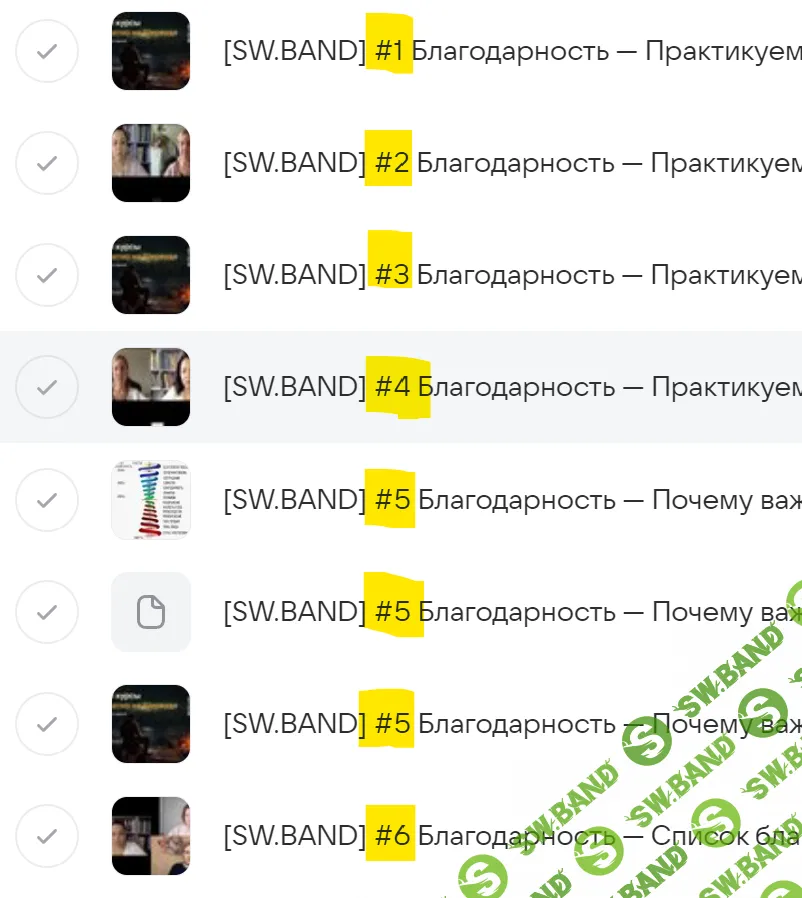Click the blank document file icon

(151, 612)
